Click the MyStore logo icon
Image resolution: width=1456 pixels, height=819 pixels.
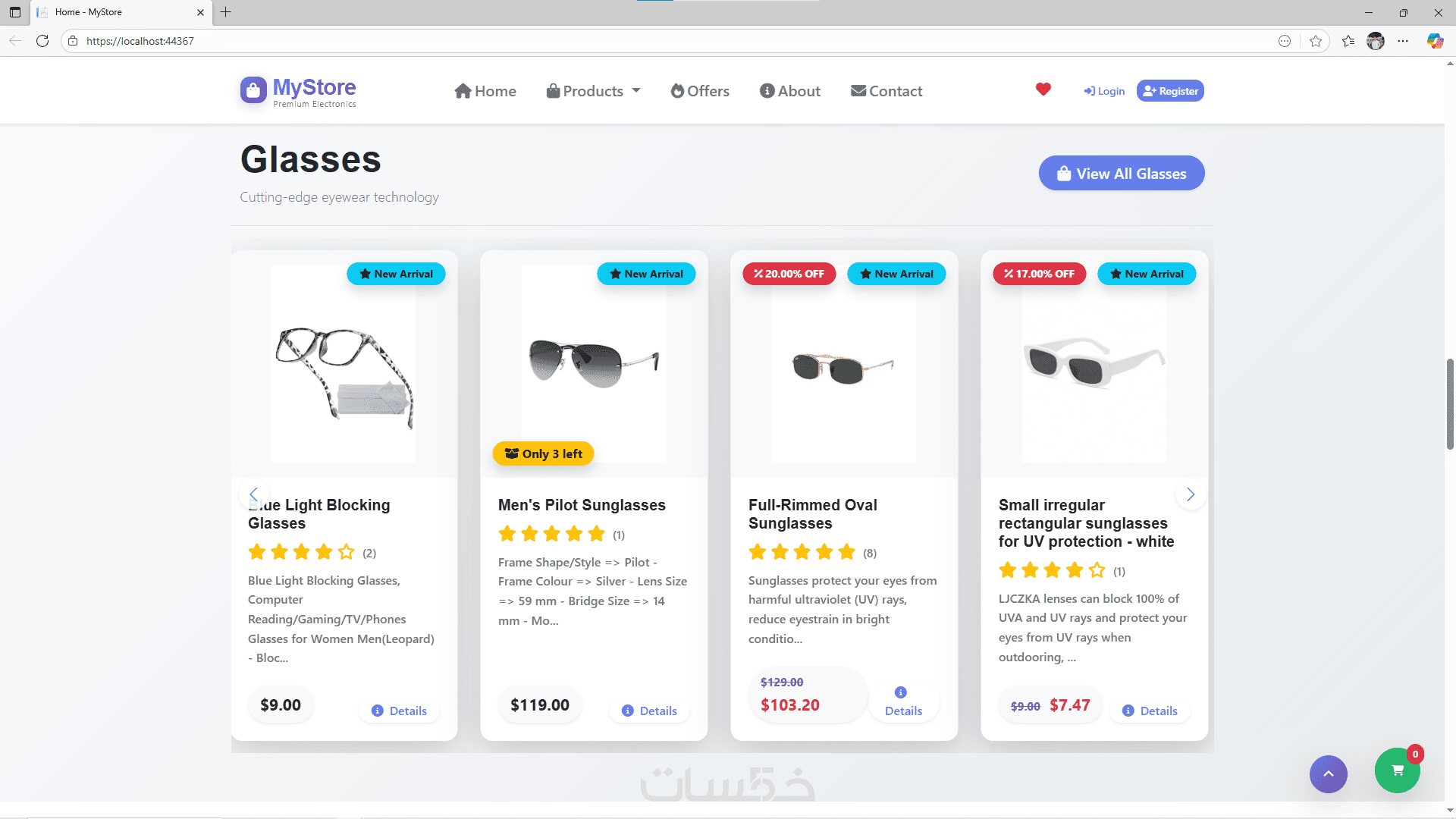click(254, 89)
